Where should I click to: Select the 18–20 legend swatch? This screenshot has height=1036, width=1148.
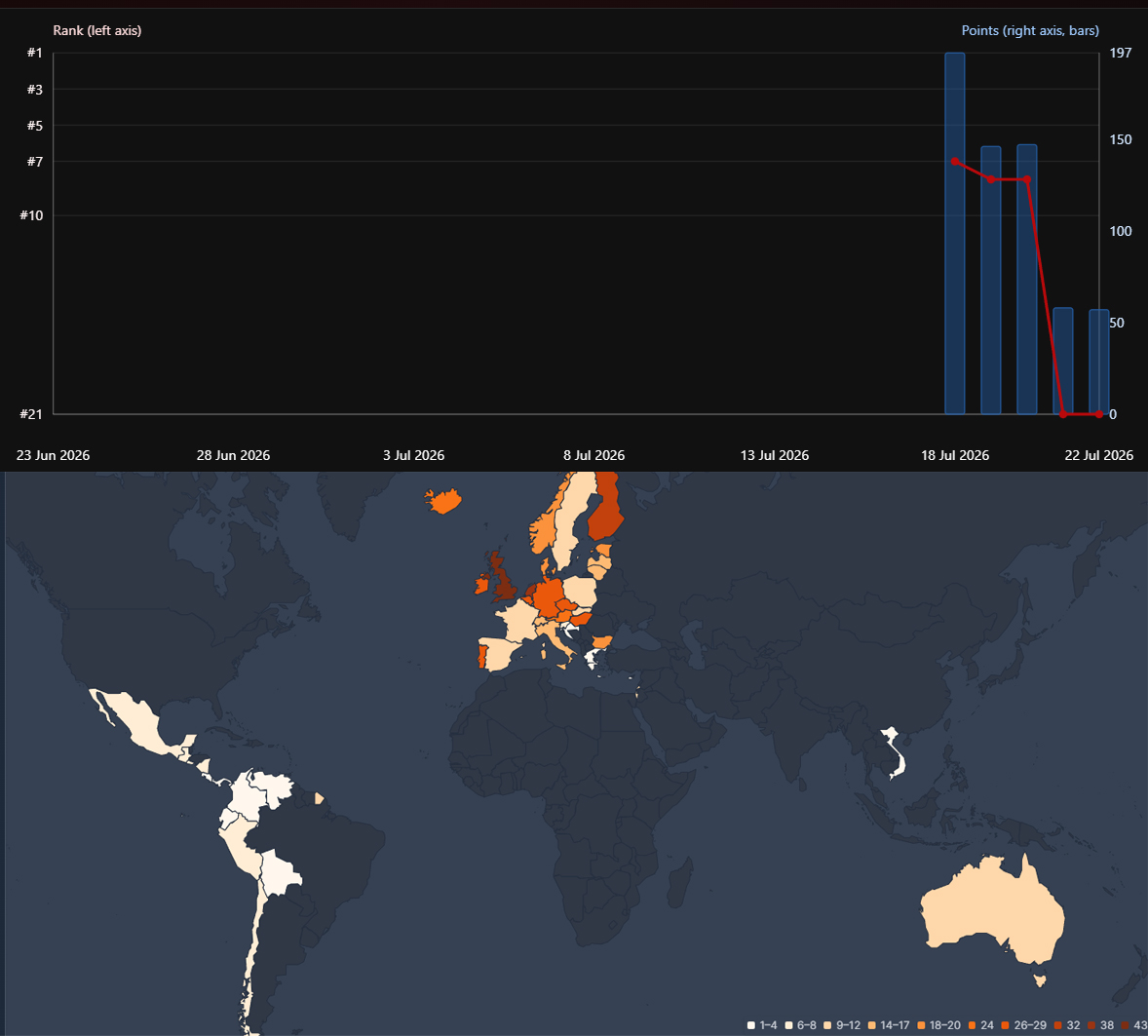921,1025
